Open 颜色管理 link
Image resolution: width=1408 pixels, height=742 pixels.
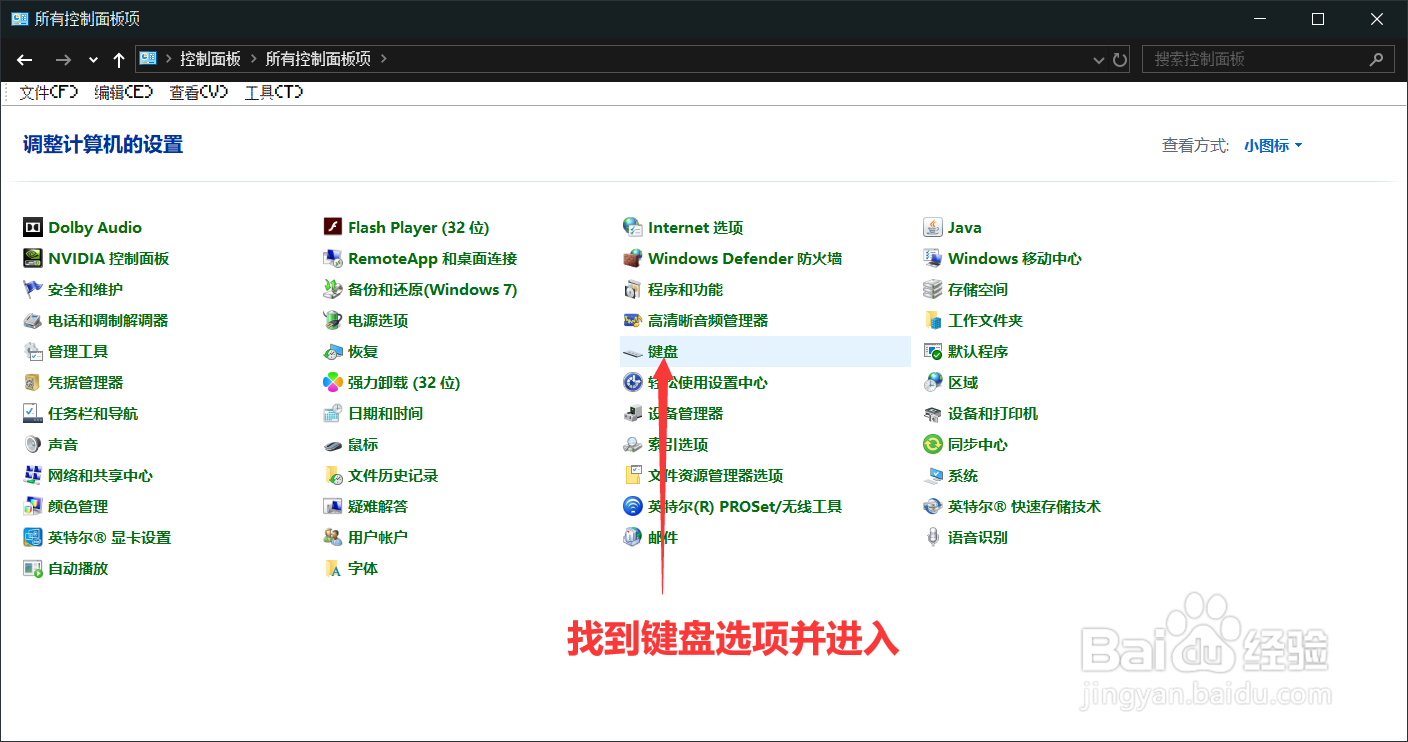point(78,506)
